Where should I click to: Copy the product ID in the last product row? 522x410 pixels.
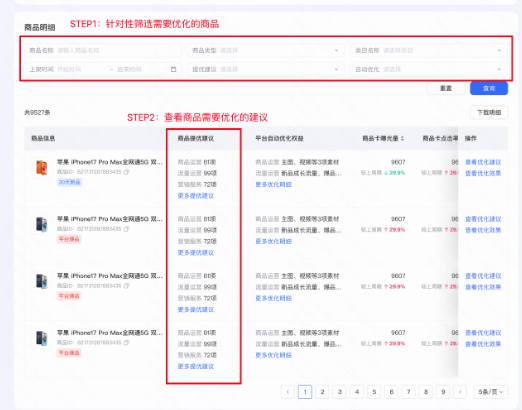point(126,343)
